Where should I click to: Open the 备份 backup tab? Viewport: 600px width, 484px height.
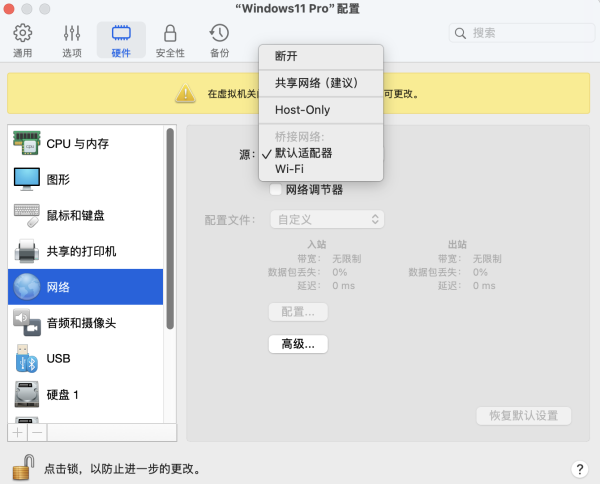219,41
